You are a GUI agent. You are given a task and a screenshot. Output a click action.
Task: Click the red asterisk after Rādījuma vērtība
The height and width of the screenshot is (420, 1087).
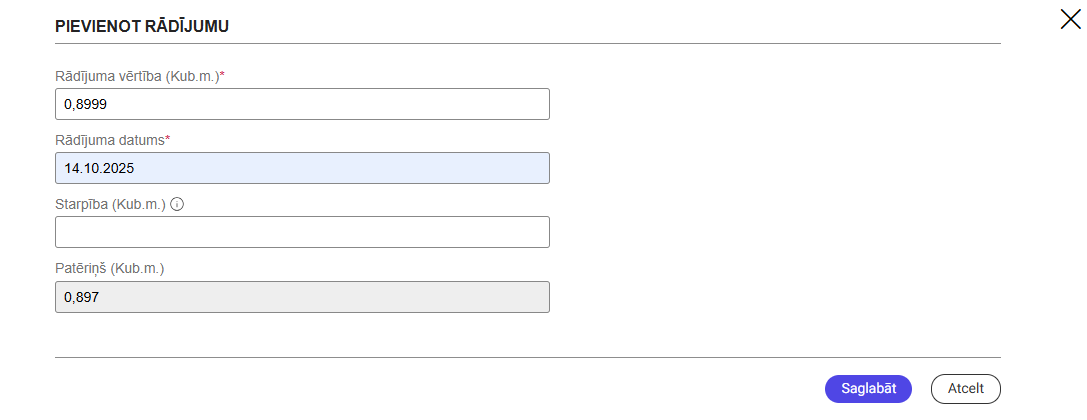(x=222, y=75)
